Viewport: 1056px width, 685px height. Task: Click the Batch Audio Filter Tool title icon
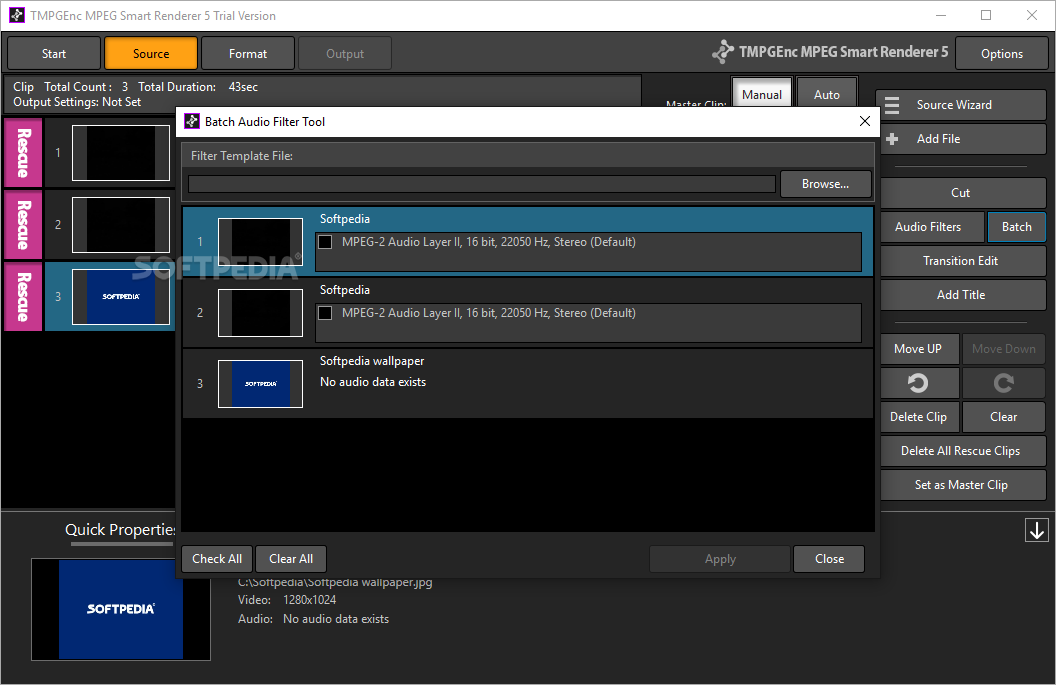pos(192,121)
